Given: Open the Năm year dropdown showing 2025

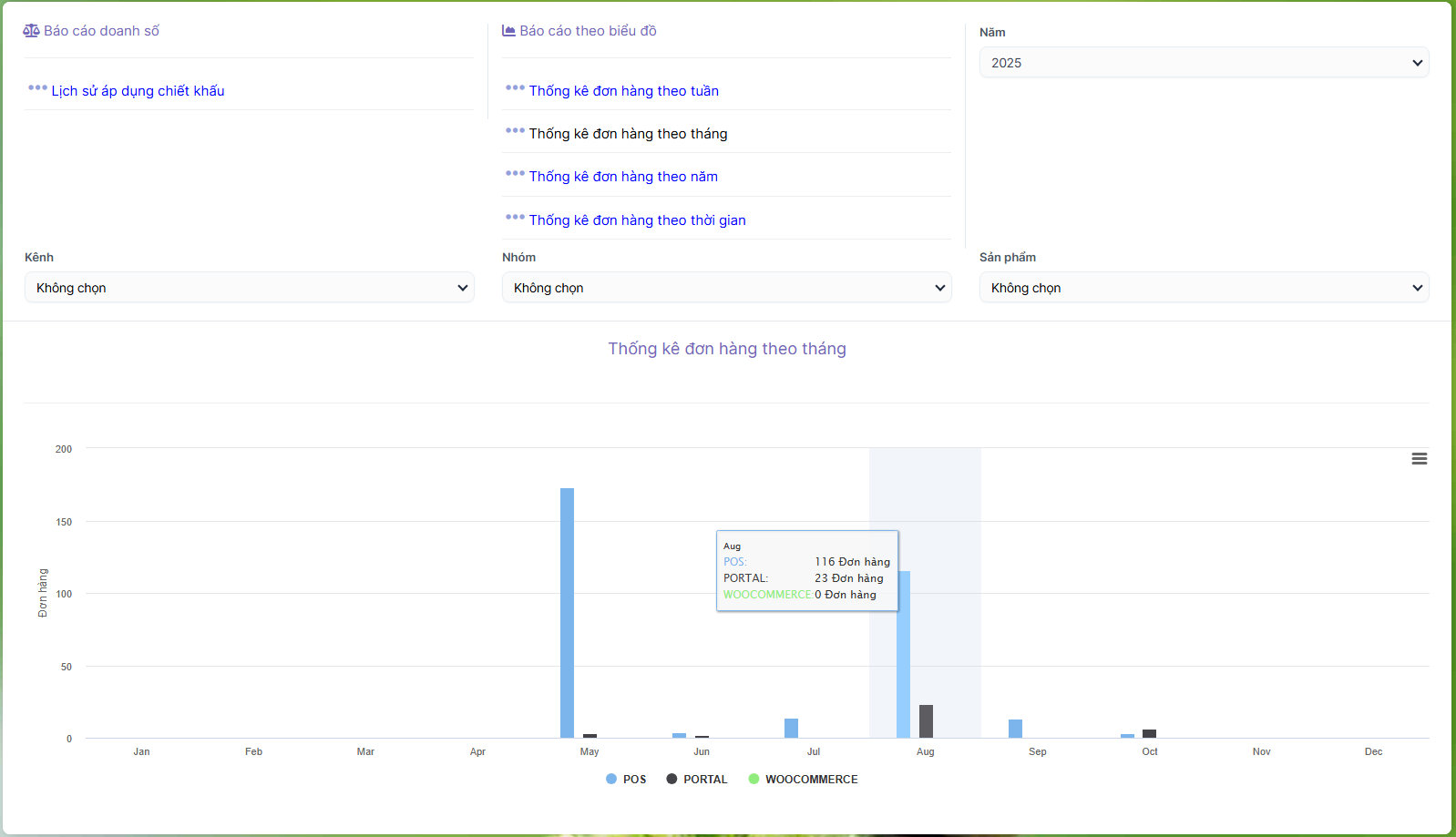Looking at the screenshot, I should tap(1204, 63).
